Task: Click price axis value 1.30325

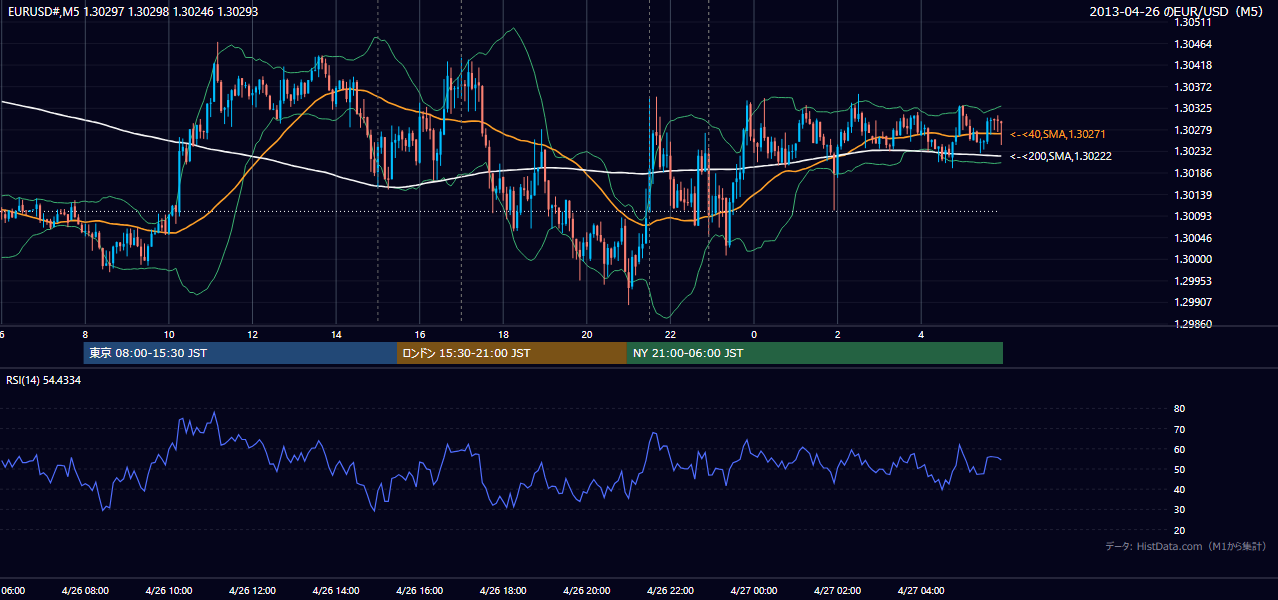Action: pyautogui.click(x=1194, y=108)
